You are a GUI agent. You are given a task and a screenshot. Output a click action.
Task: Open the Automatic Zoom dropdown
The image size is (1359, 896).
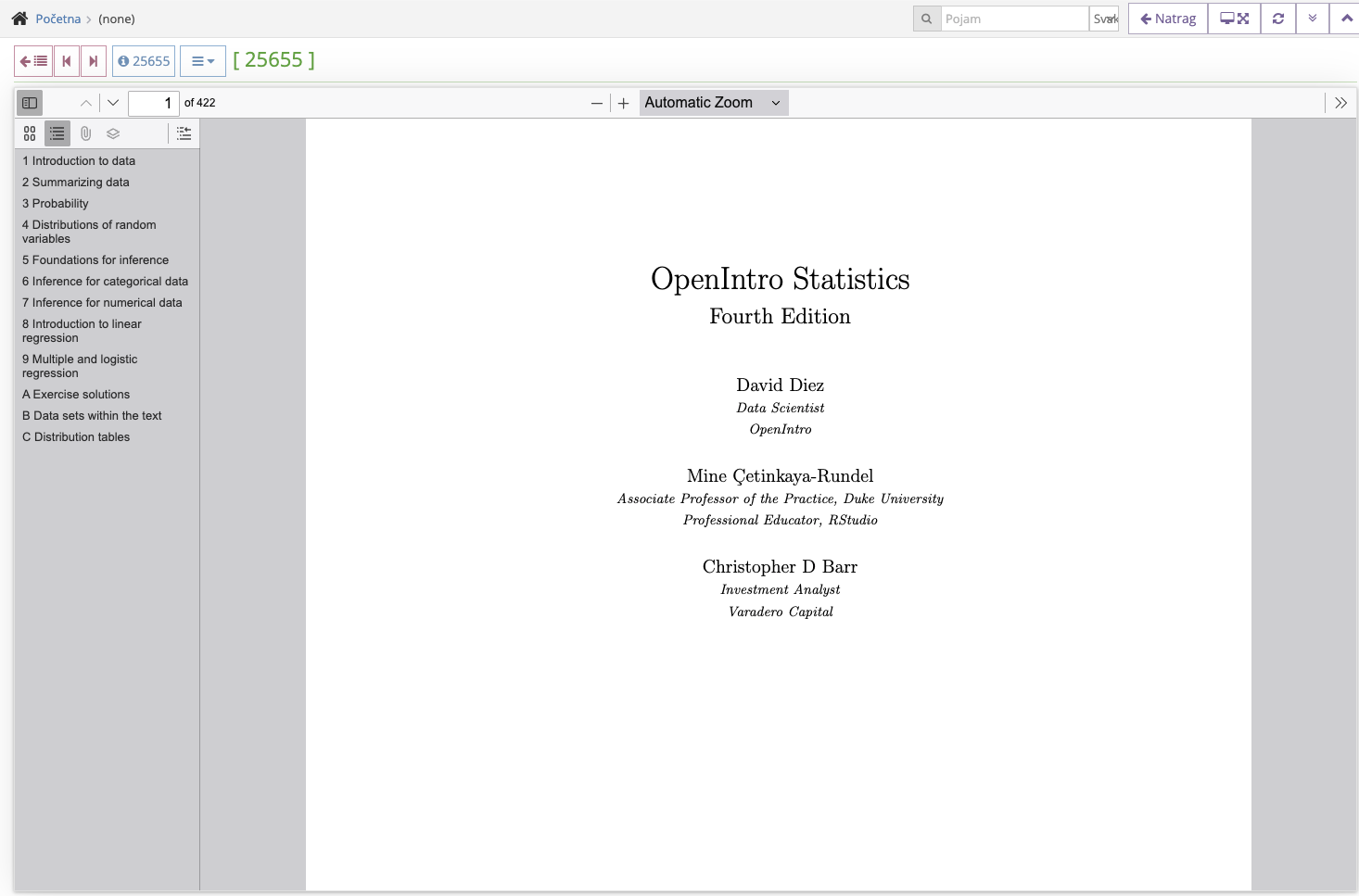pos(714,103)
